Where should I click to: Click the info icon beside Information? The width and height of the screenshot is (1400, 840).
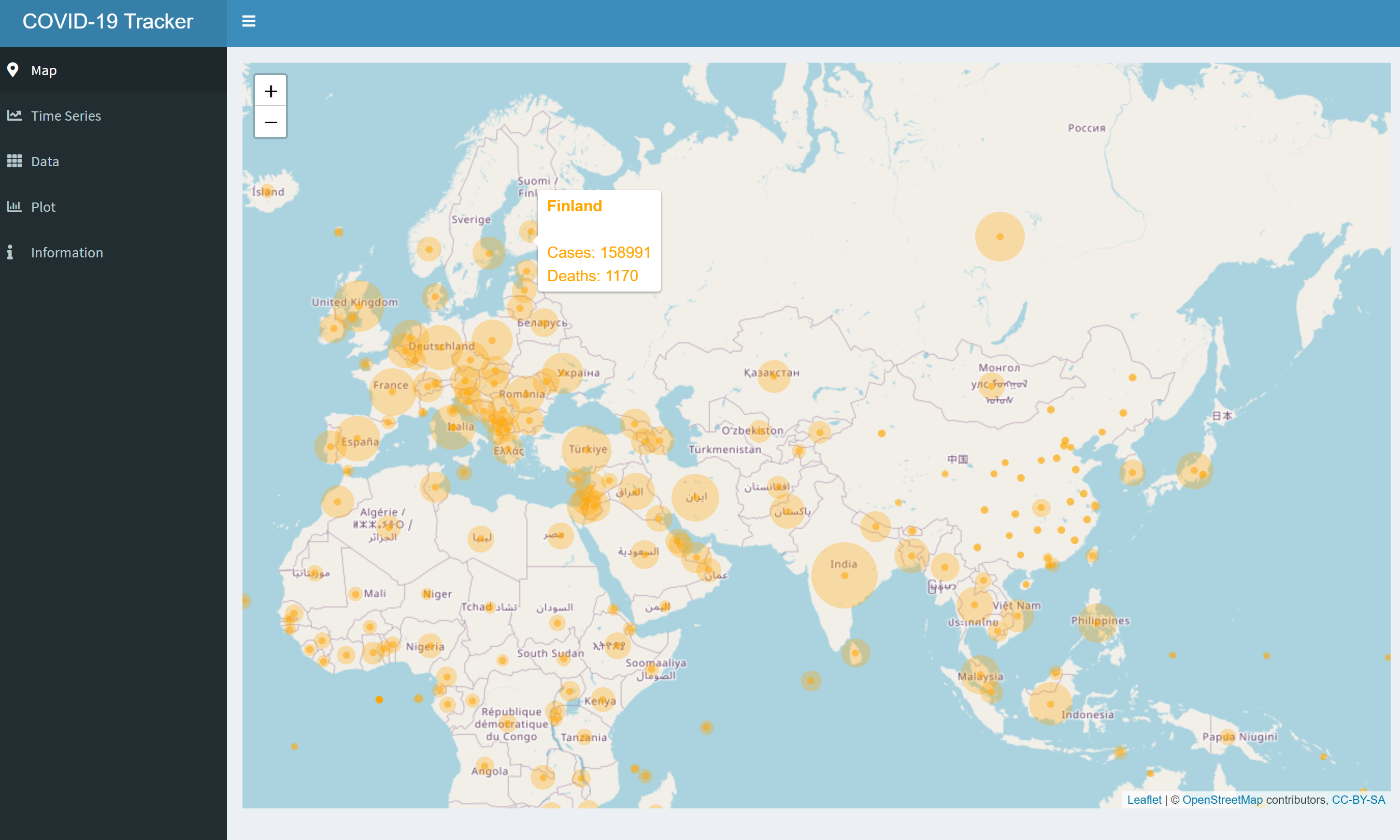[x=10, y=252]
